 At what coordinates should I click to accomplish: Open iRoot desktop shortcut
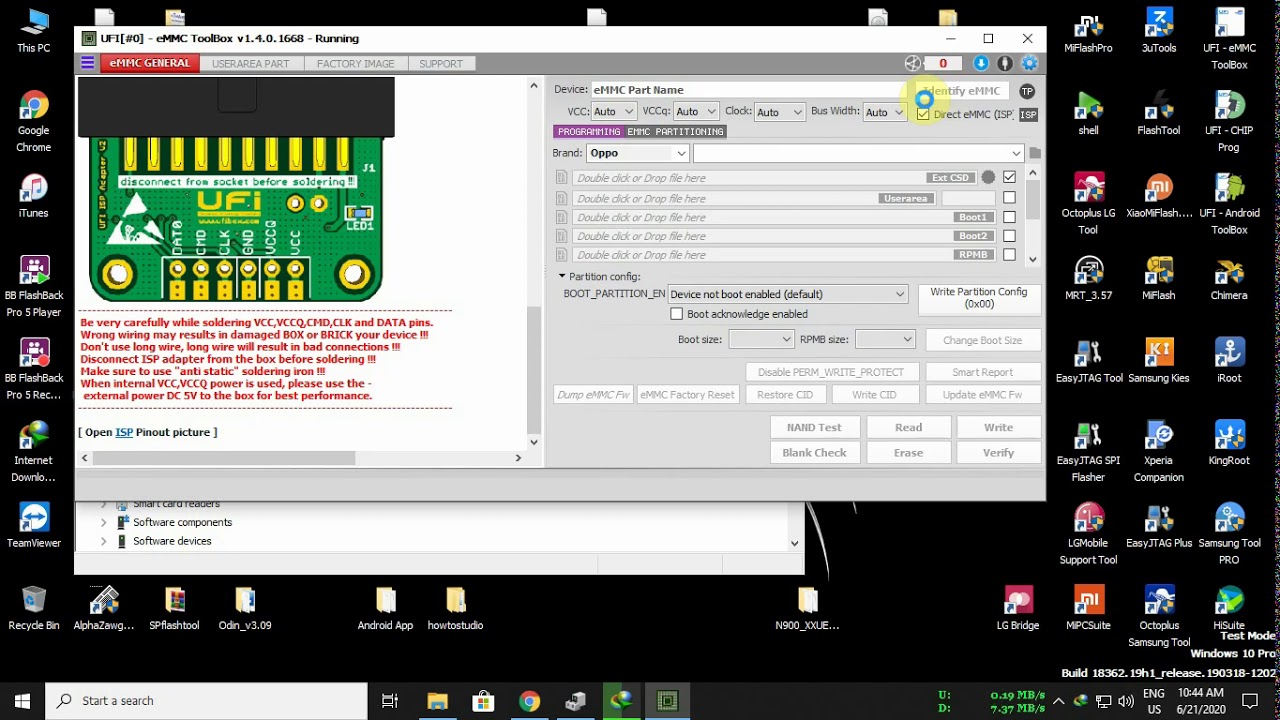[1229, 362]
